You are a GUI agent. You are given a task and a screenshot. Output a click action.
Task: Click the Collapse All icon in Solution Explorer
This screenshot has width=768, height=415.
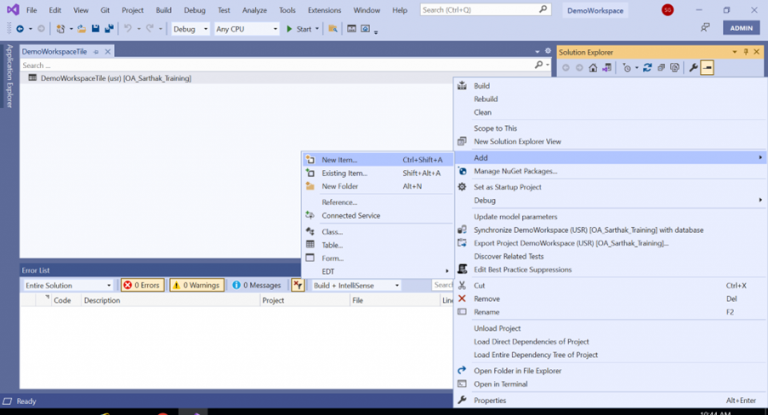pyautogui.click(x=661, y=68)
